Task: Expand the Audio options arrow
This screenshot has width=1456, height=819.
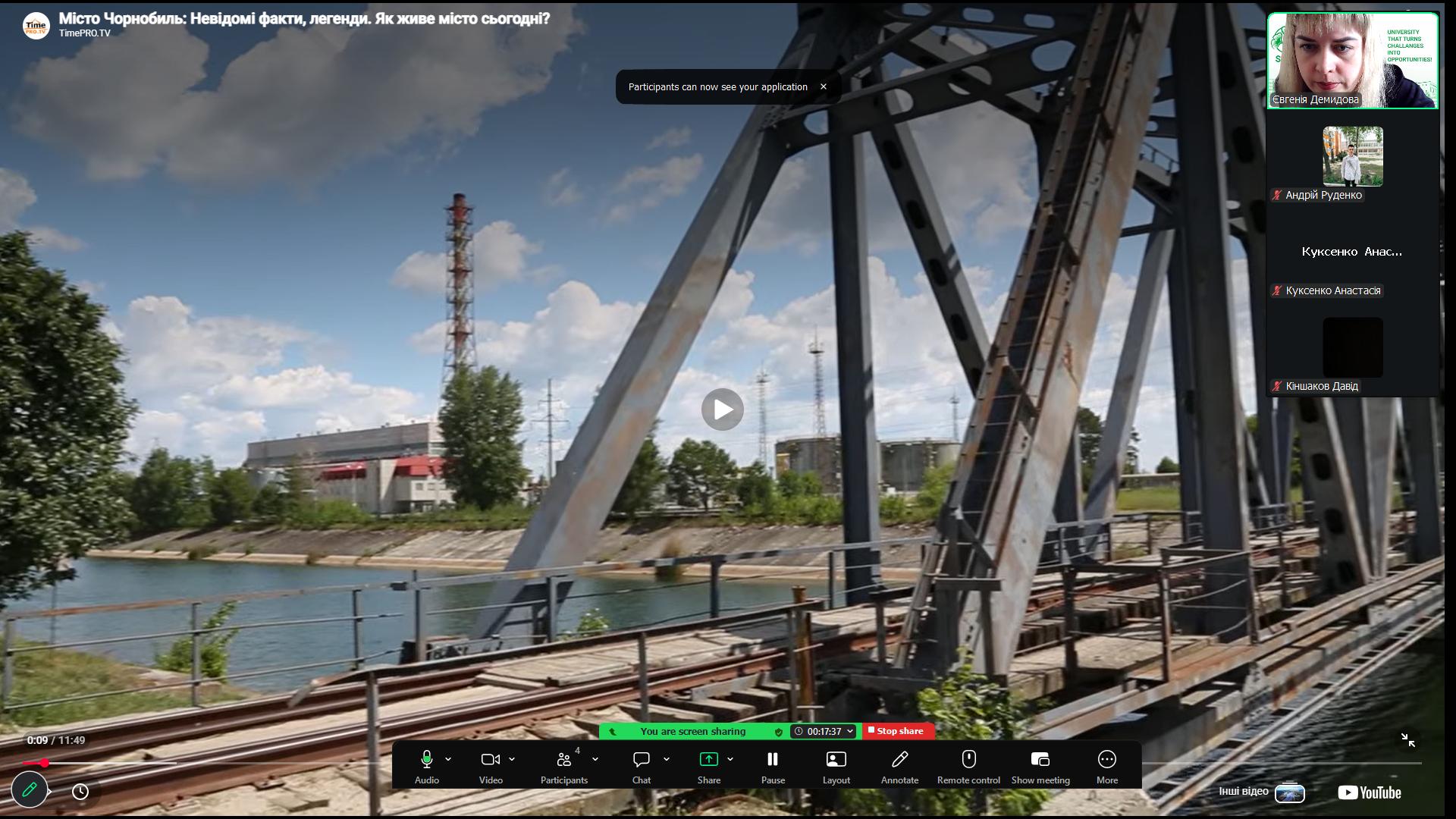Action: point(448,759)
